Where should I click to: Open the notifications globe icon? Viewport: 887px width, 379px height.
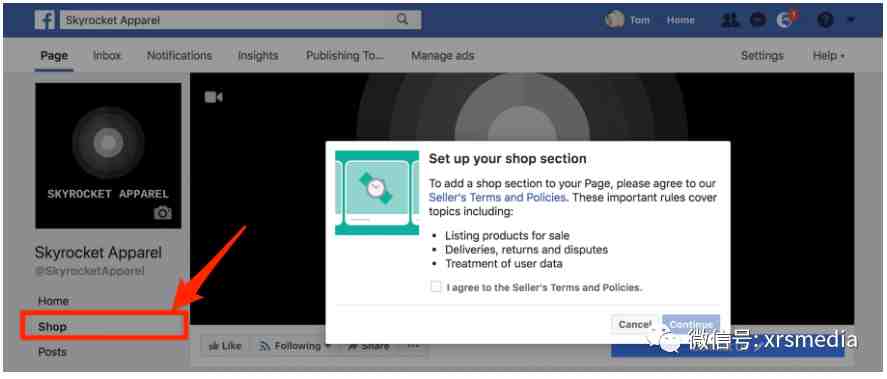pos(786,20)
